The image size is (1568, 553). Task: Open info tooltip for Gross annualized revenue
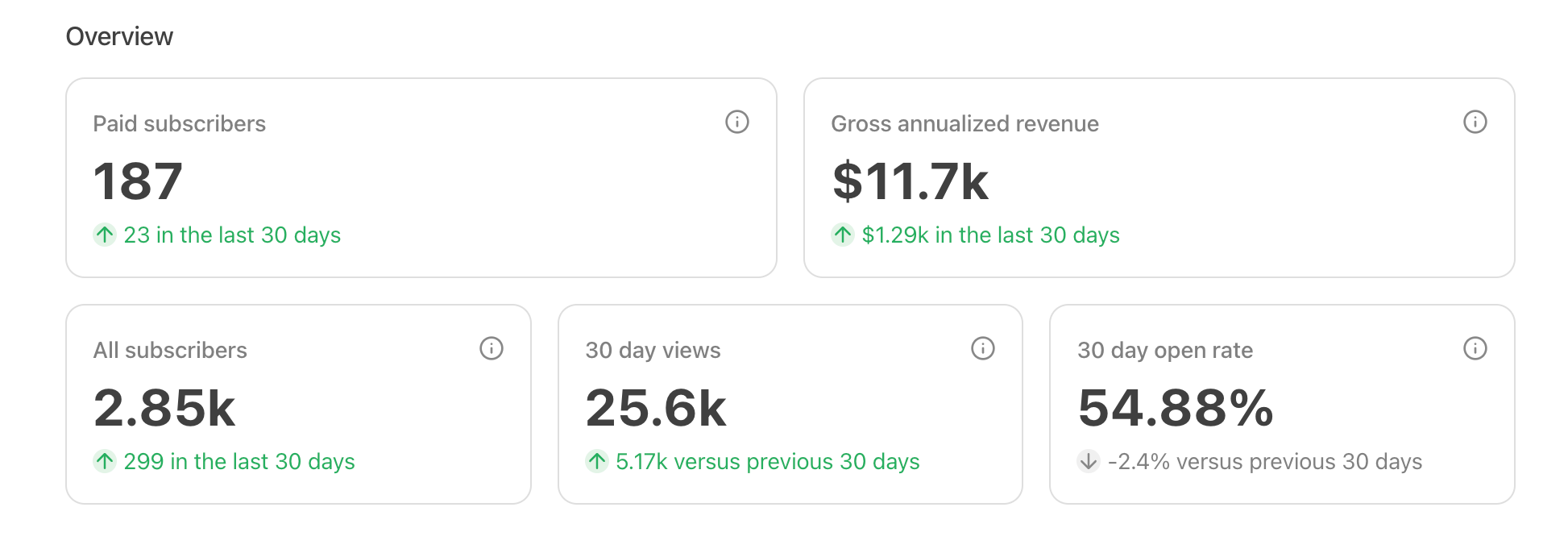click(x=1475, y=122)
